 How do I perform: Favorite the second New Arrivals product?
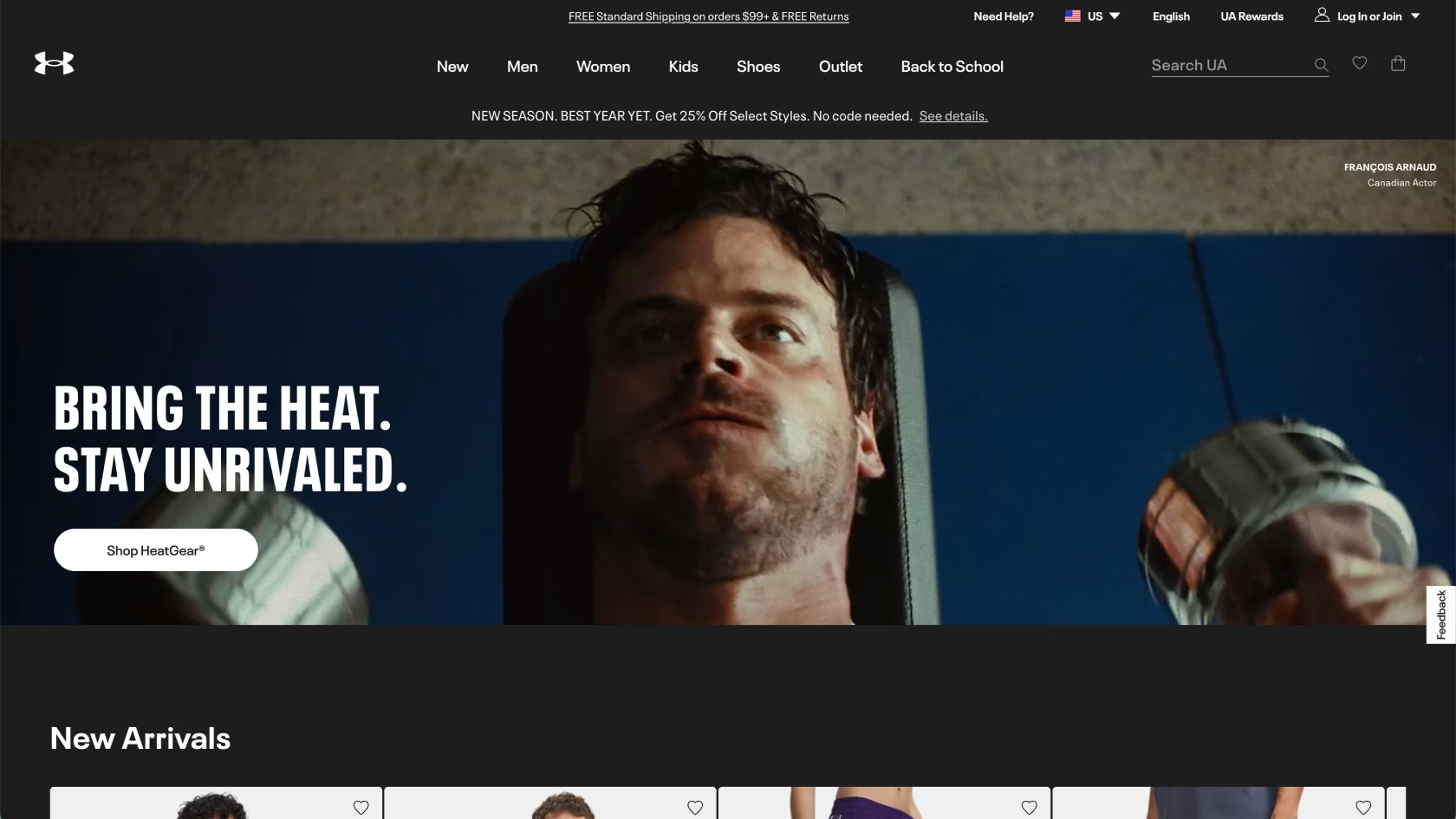click(695, 808)
